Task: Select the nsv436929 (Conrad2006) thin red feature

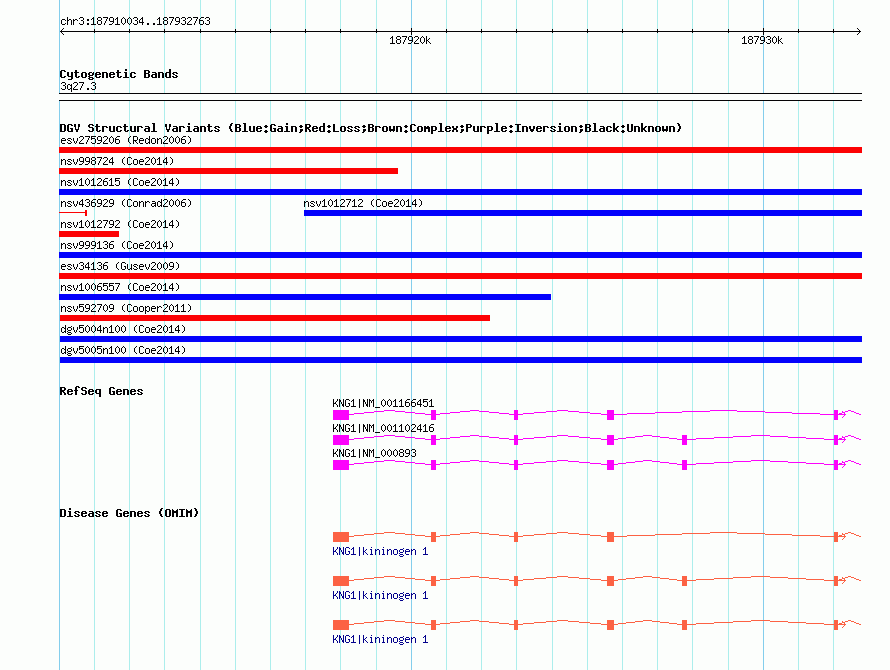Action: tap(73, 213)
